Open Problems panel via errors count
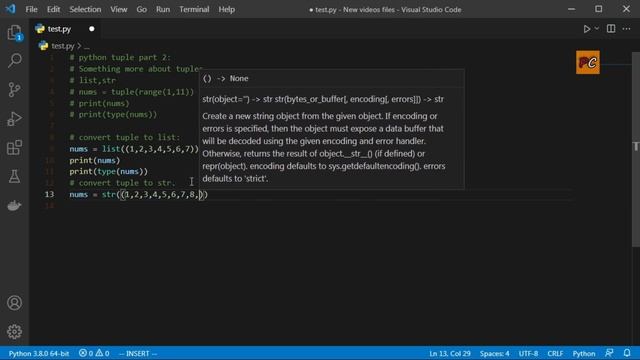Viewport: 640px width, 360px height. [x=86, y=353]
